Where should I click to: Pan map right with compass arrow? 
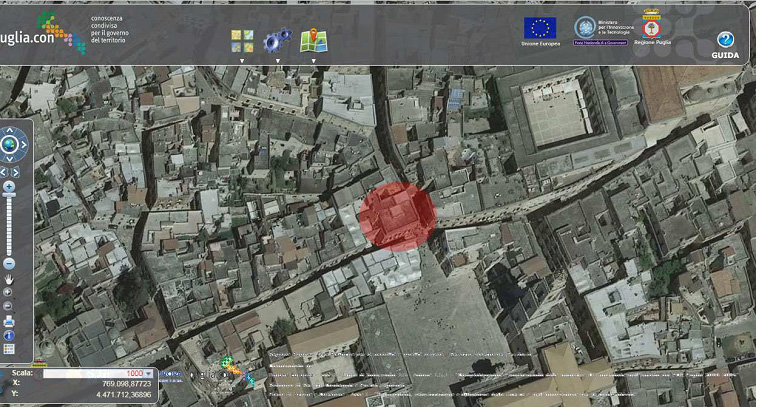pos(25,146)
